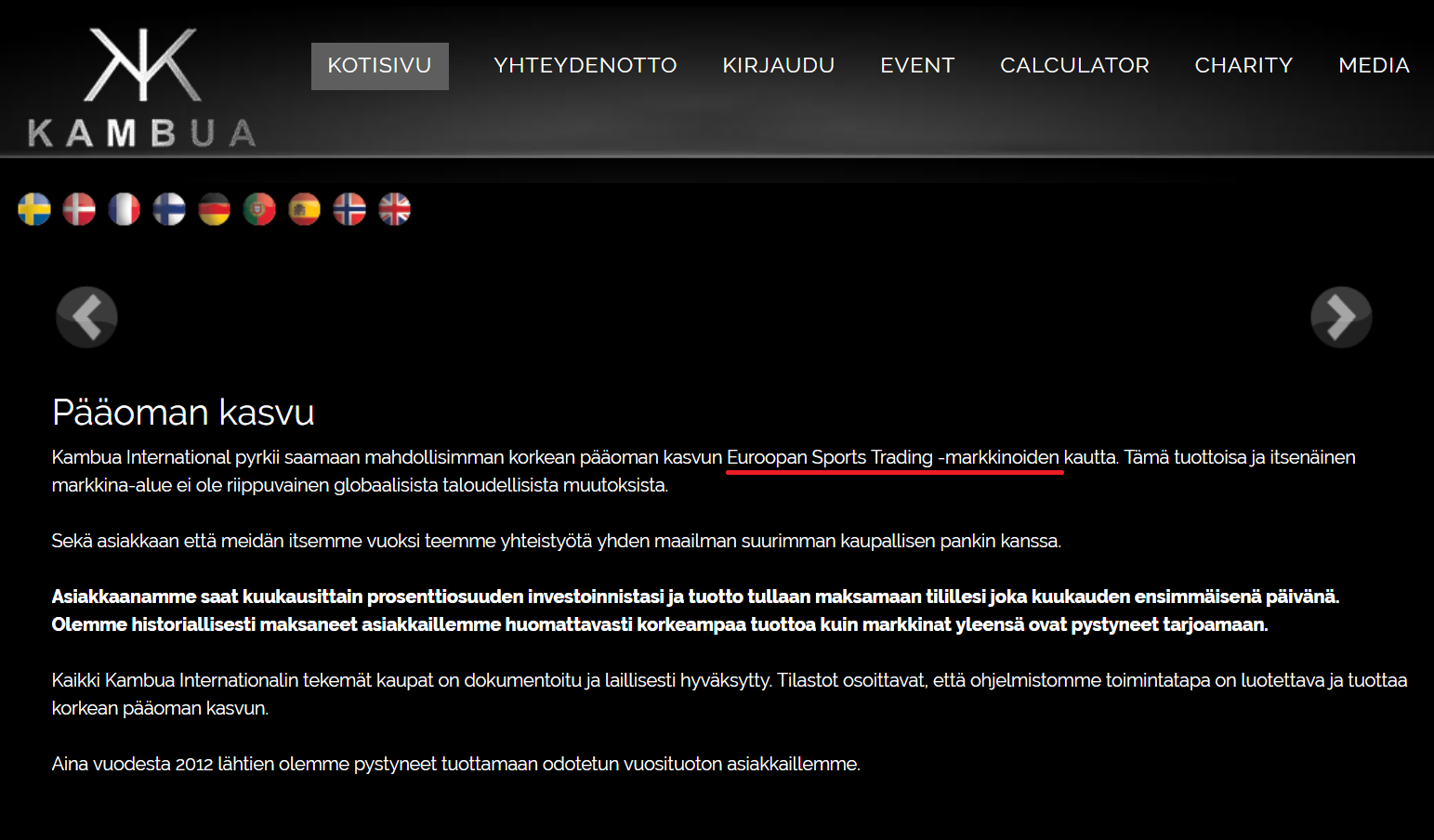
Task: Open the CALCULATOR page
Action: 1074,66
